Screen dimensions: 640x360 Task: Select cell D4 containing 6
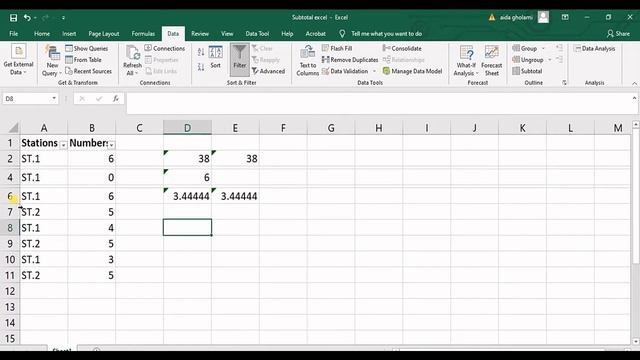187,177
